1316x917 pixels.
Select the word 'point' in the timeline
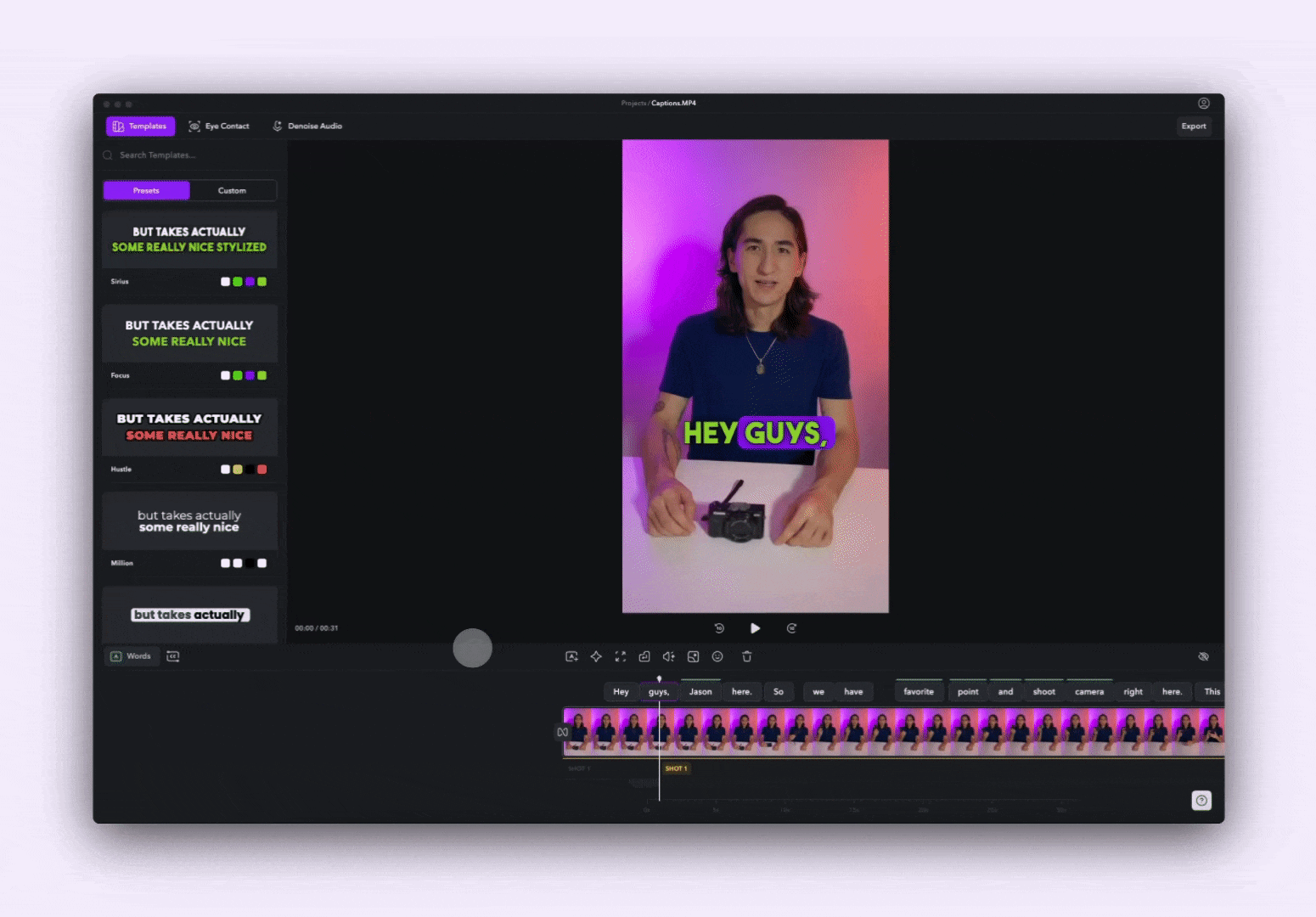pos(968,692)
